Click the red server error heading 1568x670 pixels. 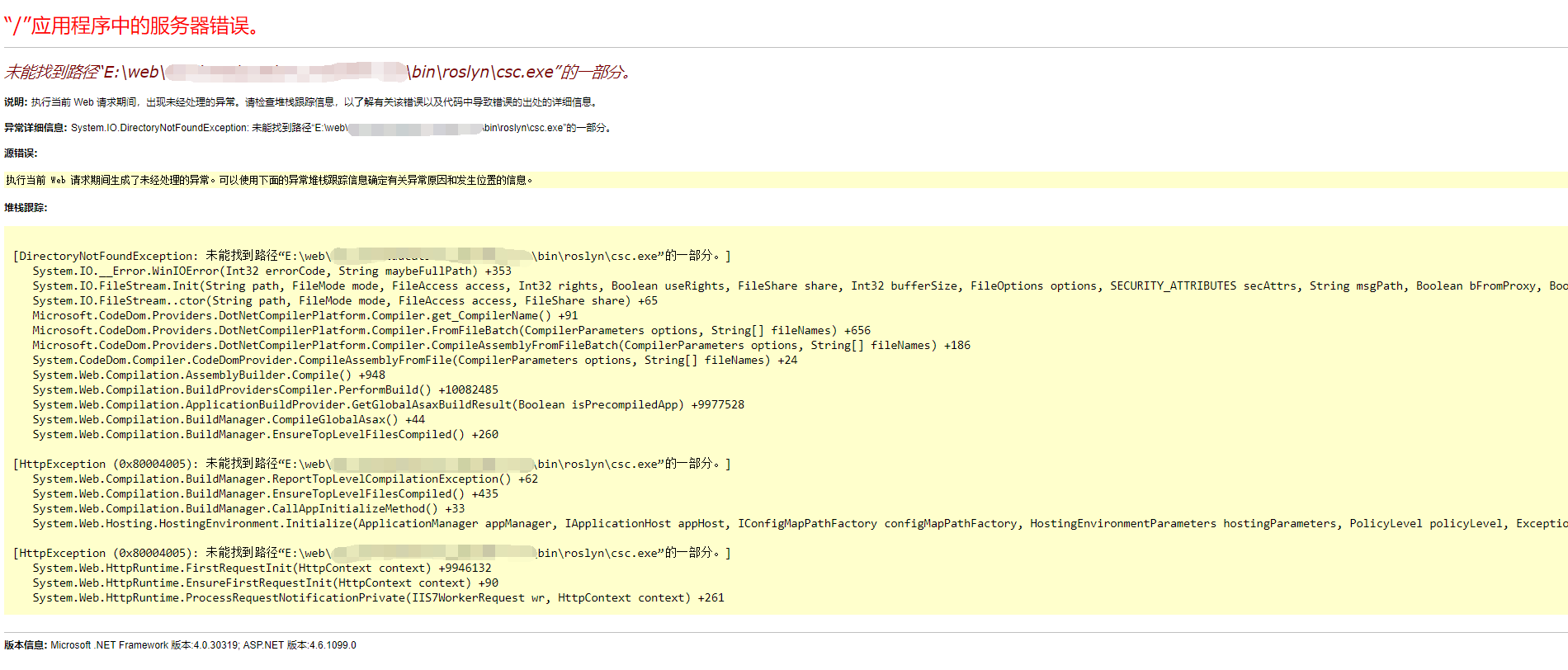(133, 26)
